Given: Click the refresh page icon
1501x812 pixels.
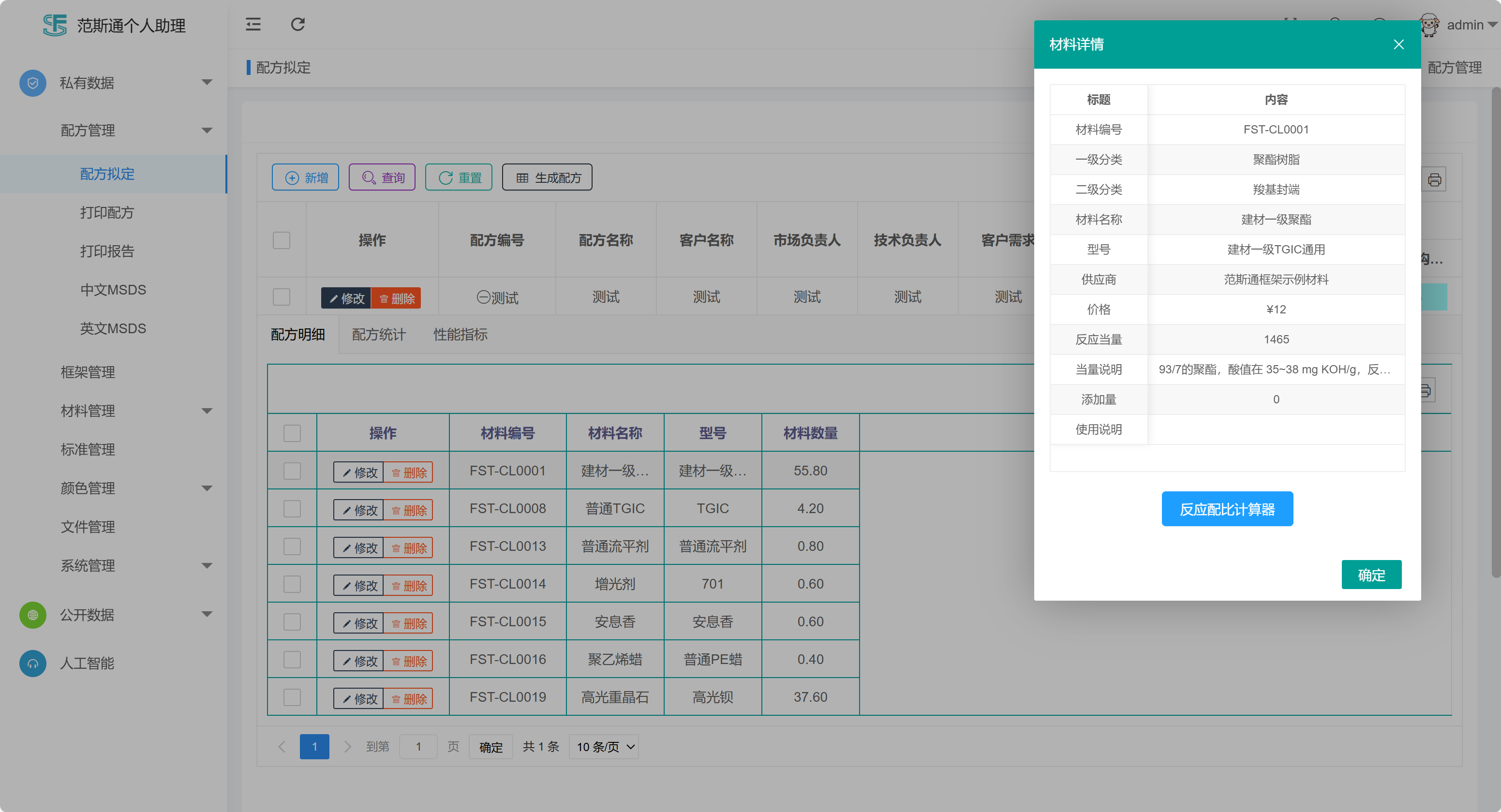Looking at the screenshot, I should pyautogui.click(x=298, y=25).
